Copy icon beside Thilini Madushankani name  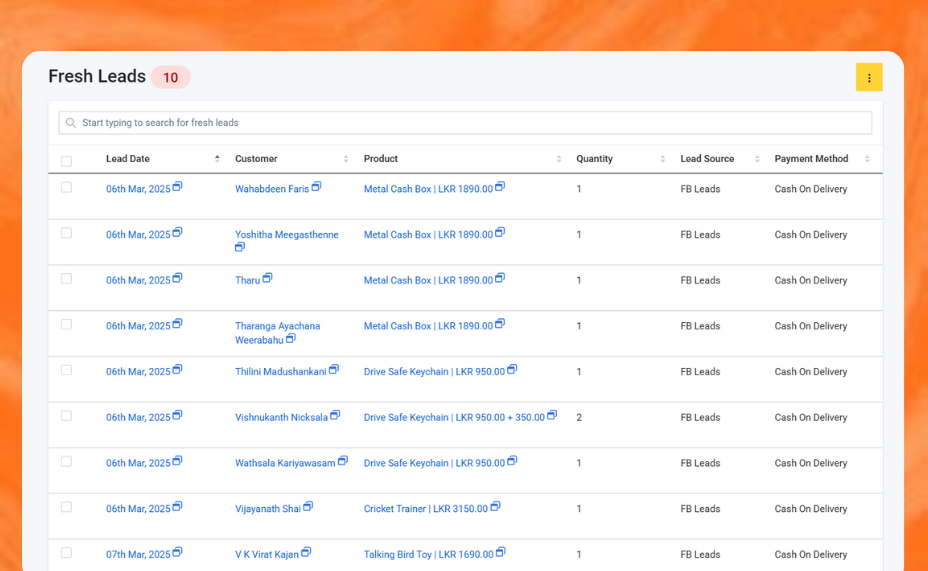coord(334,369)
